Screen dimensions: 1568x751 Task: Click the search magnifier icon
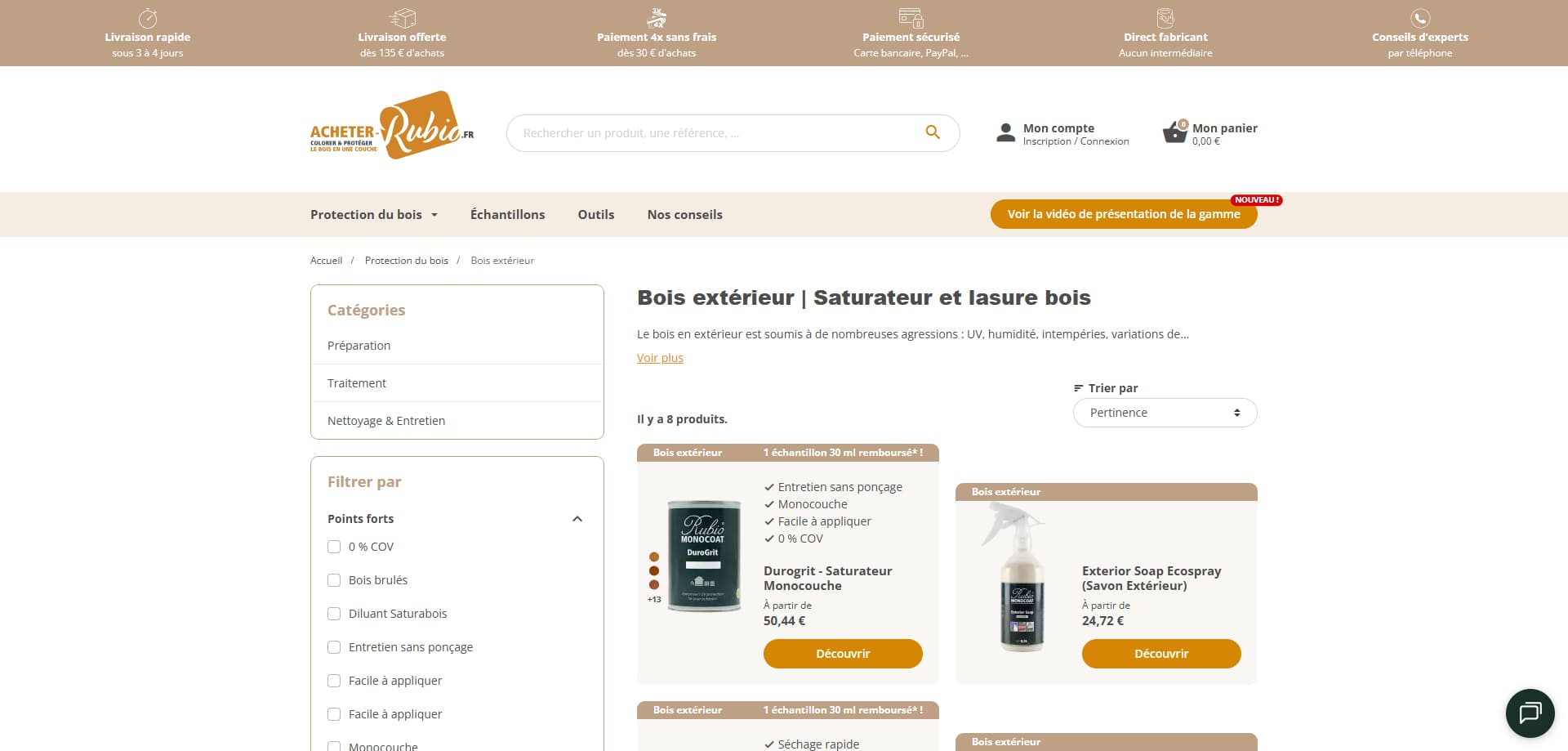933,132
